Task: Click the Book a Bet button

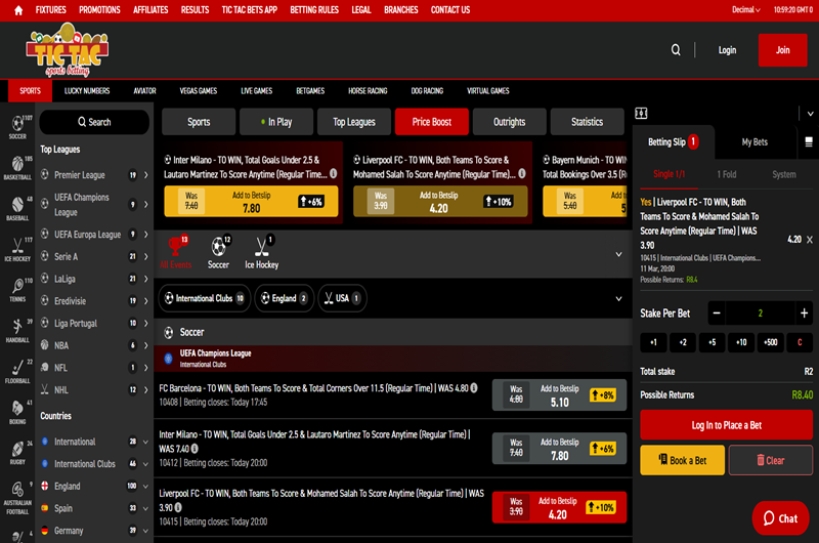Action: tap(682, 460)
